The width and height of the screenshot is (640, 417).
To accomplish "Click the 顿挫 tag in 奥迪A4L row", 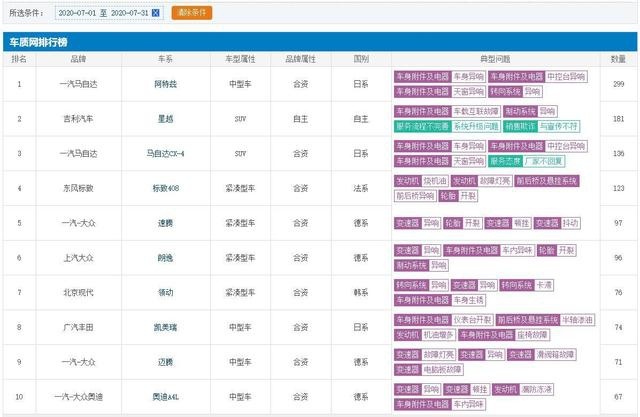I will [479, 389].
